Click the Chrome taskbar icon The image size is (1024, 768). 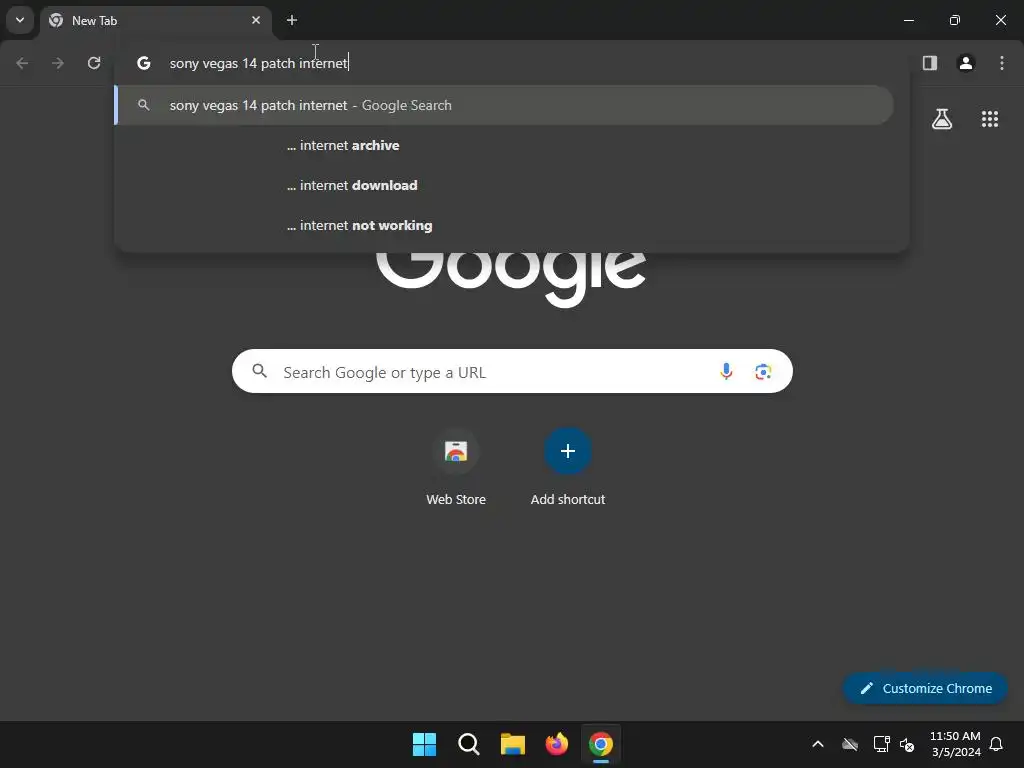tap(601, 744)
